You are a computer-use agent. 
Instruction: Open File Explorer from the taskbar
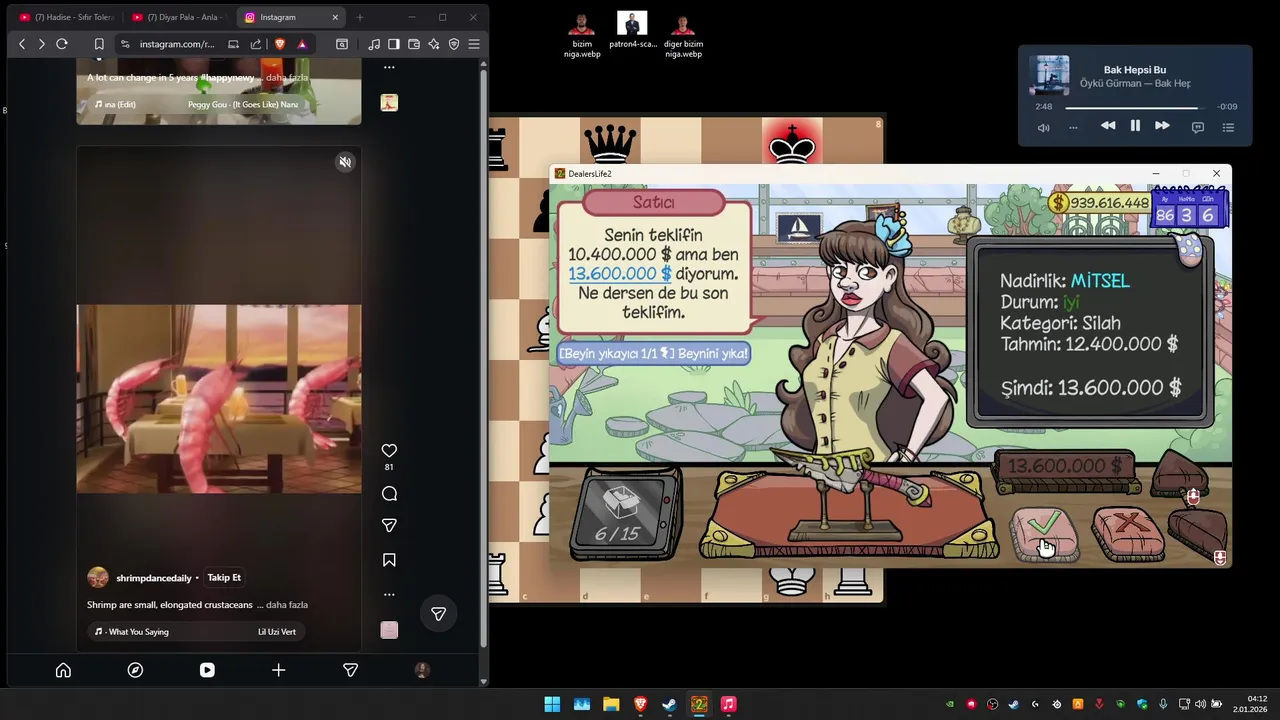610,704
